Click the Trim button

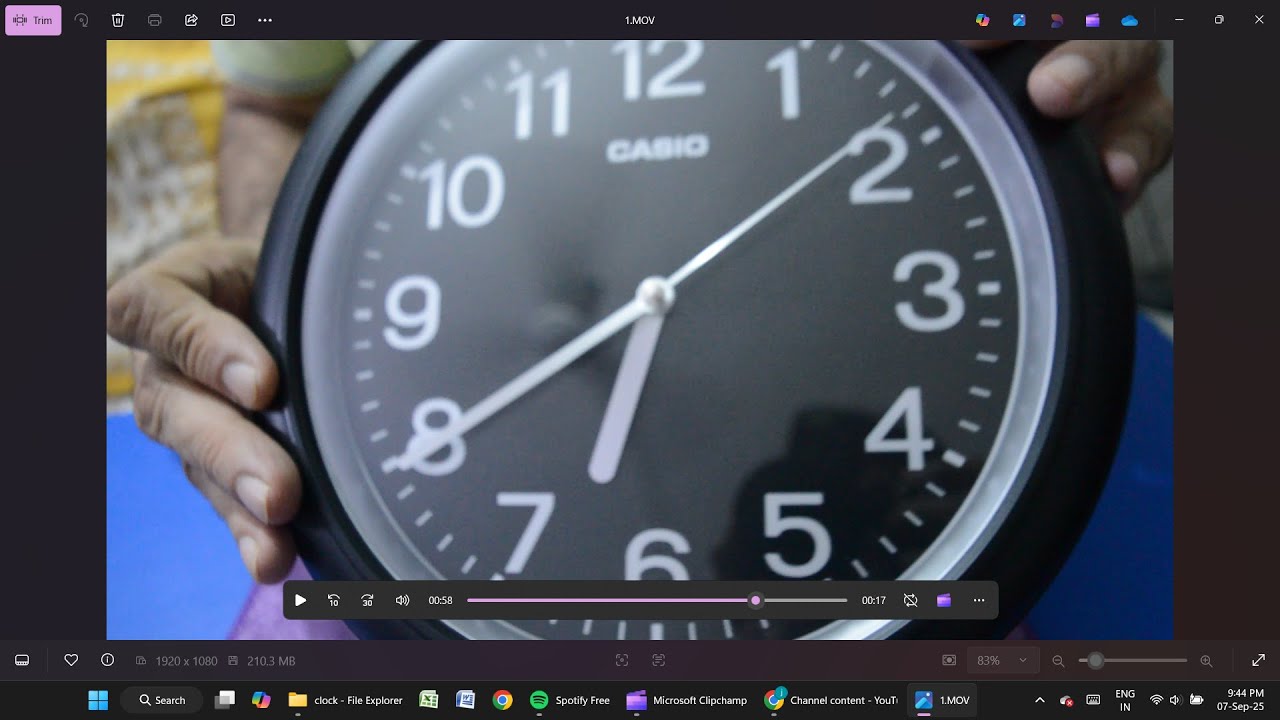[33, 20]
